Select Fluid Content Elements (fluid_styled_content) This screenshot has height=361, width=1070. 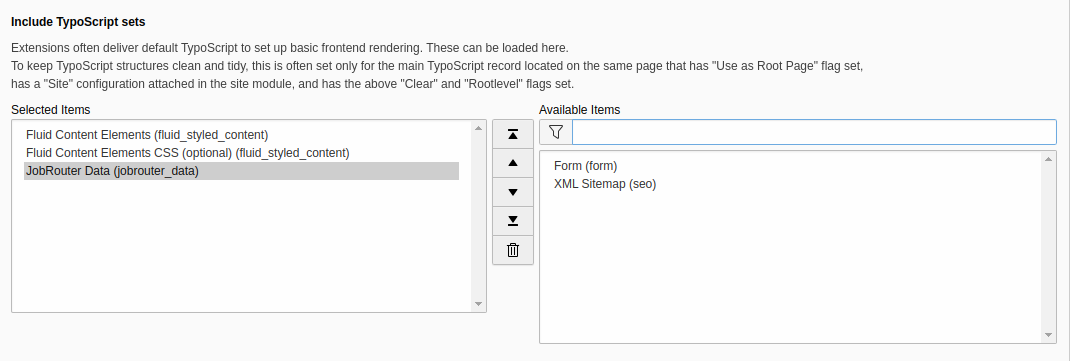point(242,134)
